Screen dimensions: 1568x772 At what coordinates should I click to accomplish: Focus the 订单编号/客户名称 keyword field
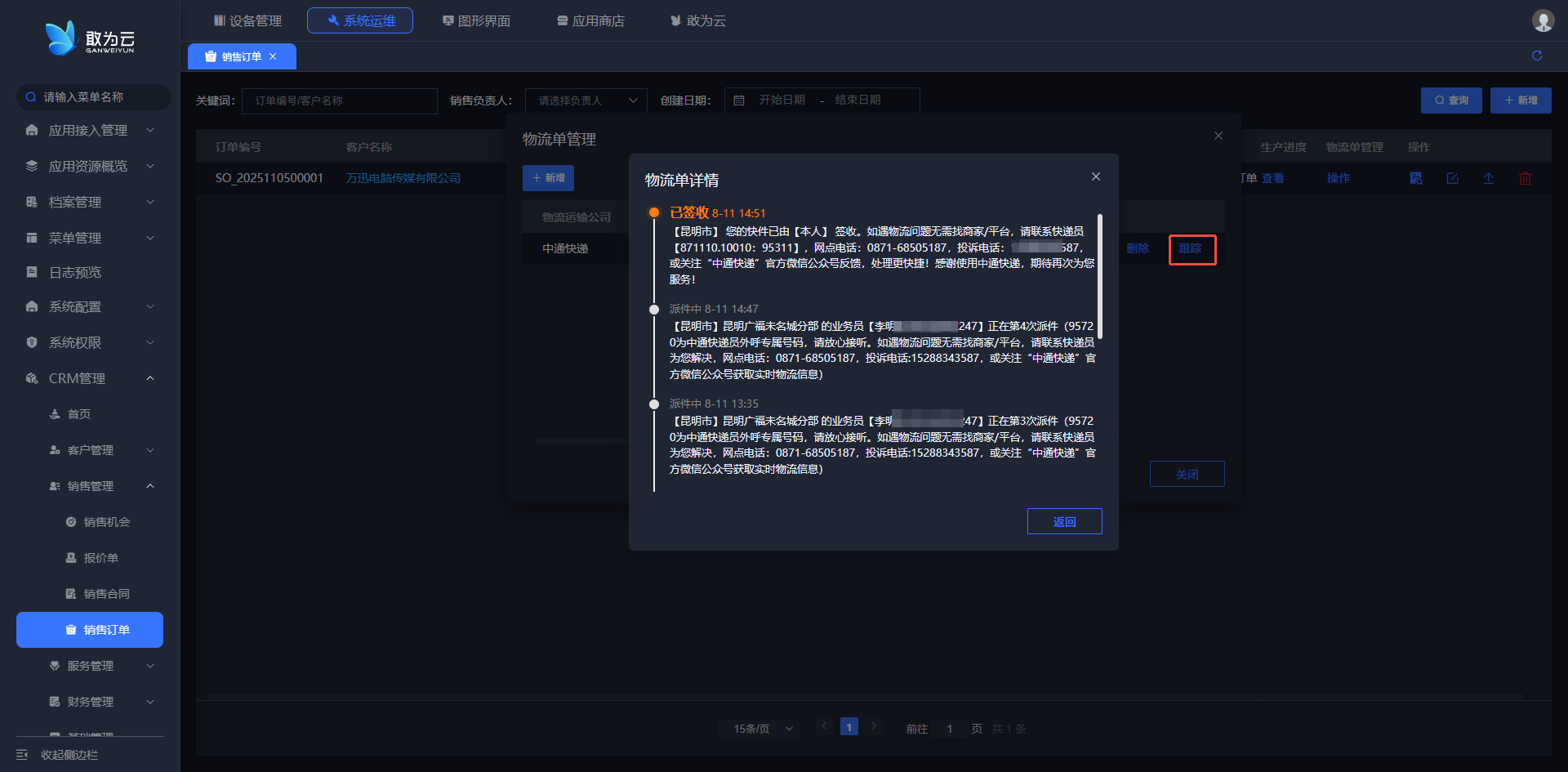coord(340,100)
